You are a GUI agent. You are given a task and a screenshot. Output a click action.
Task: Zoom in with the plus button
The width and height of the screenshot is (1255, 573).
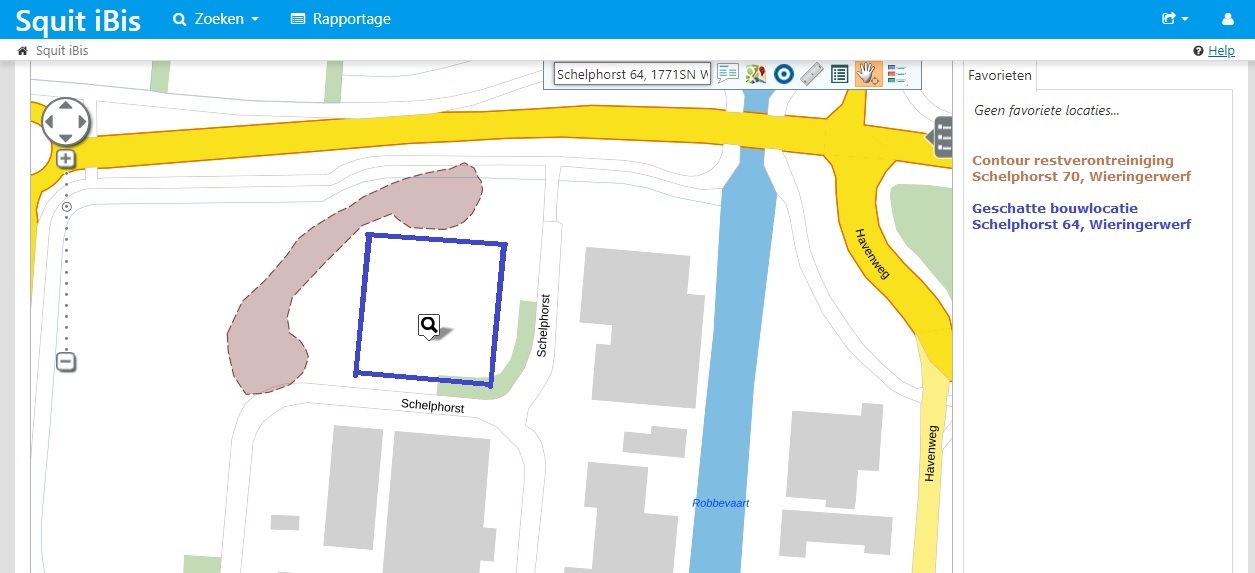tap(66, 158)
